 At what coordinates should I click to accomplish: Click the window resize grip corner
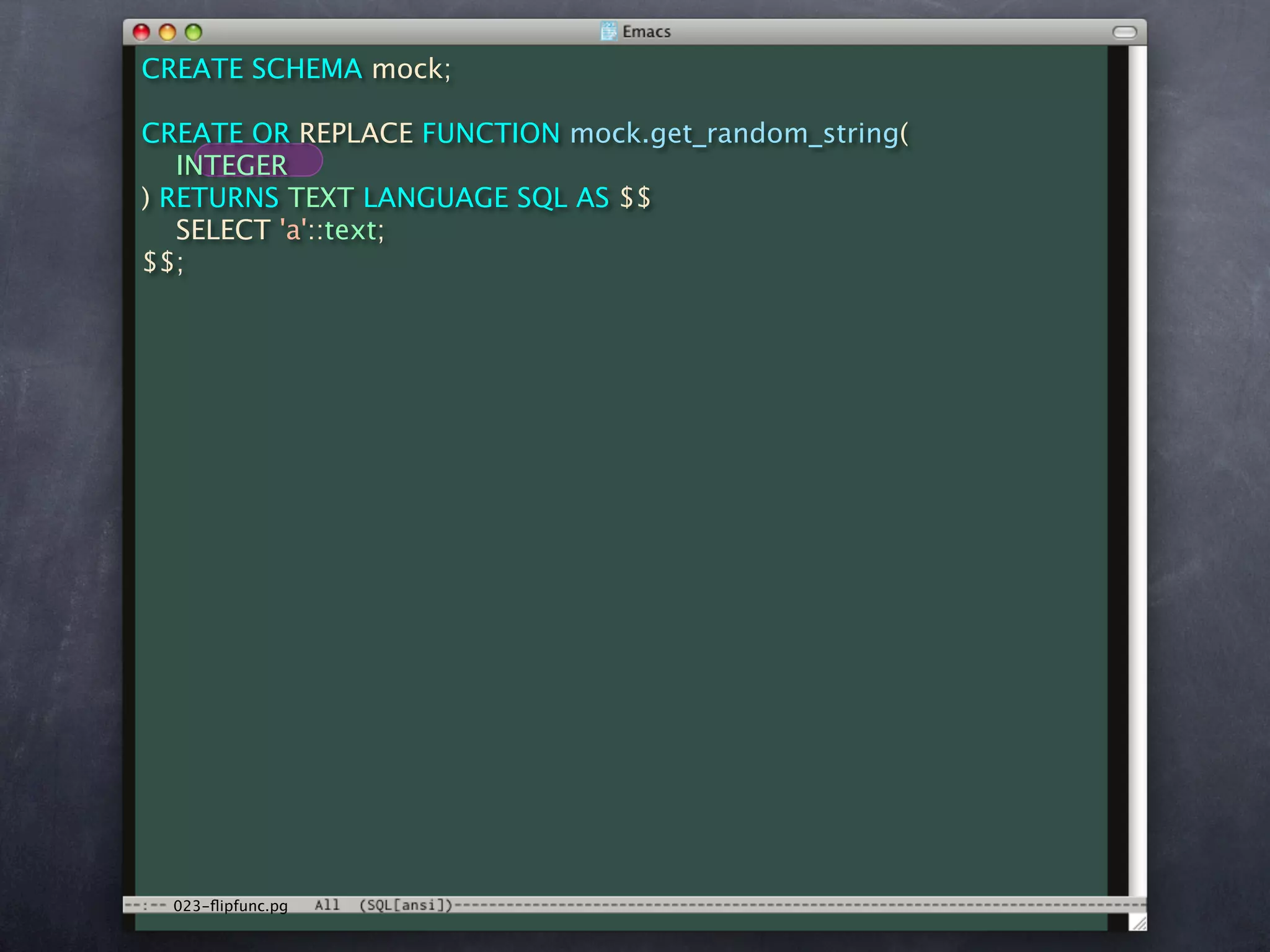click(1137, 922)
